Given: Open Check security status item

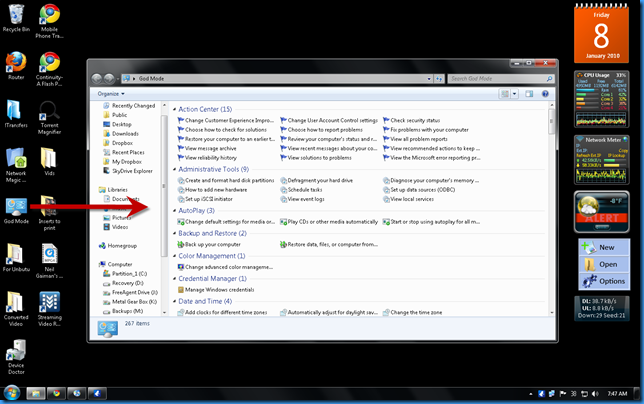Looking at the screenshot, I should coord(412,120).
